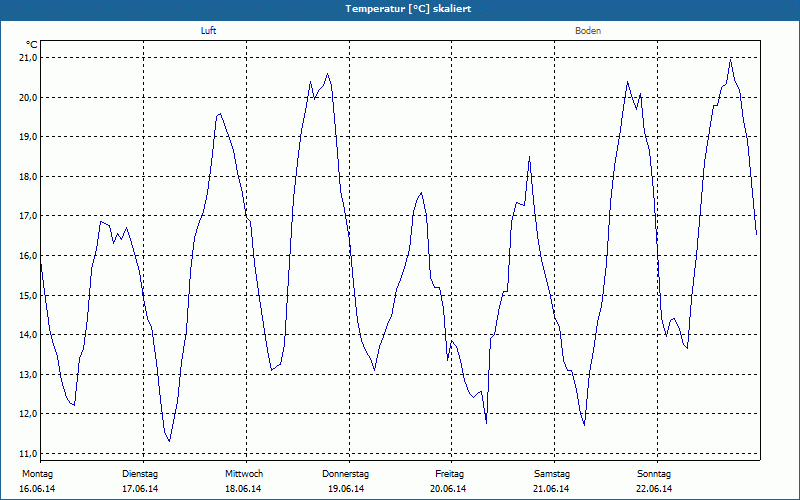Select the 18,0 y-axis value

tap(28, 177)
